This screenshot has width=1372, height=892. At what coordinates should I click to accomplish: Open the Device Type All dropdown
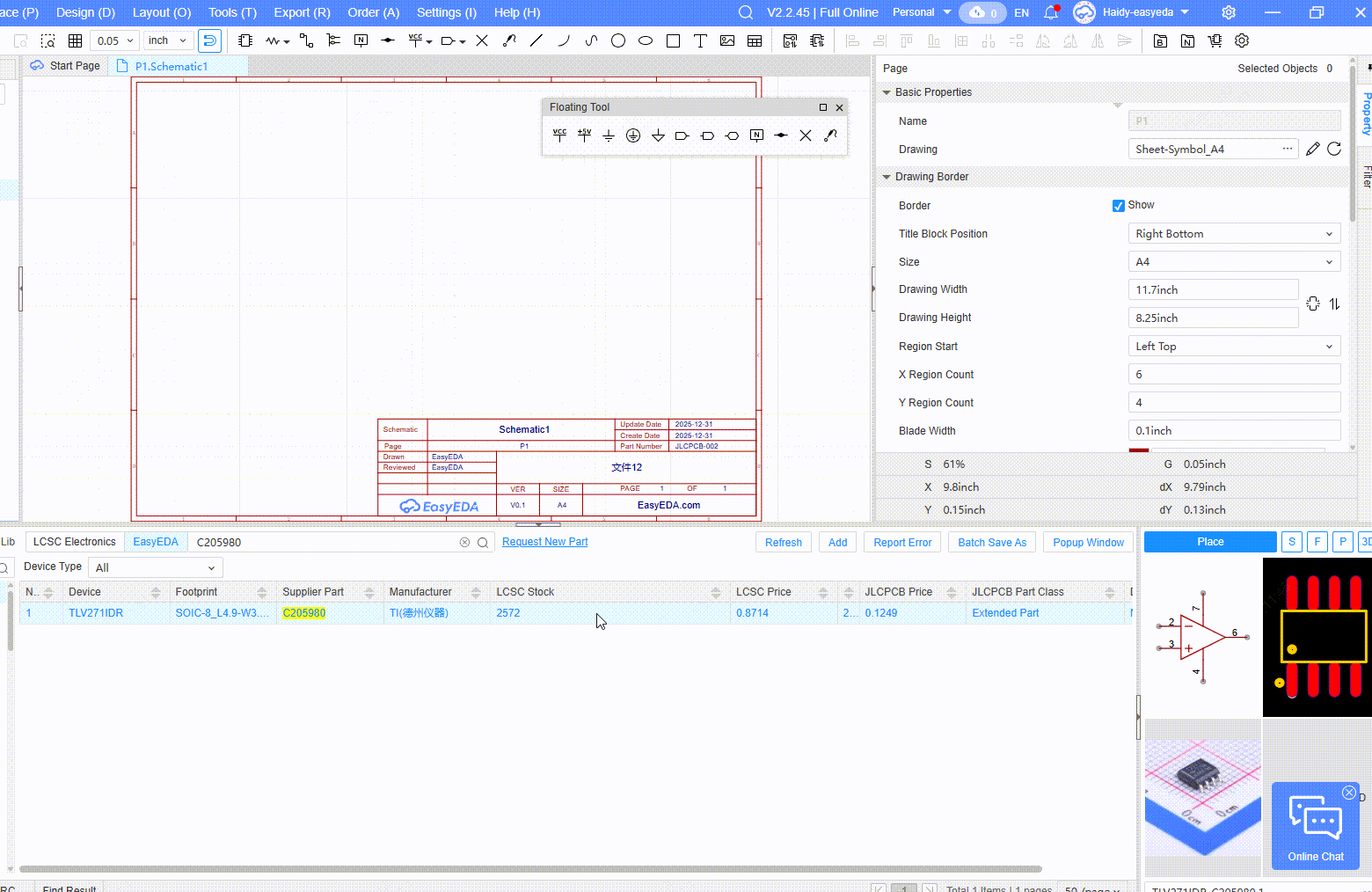(155, 567)
